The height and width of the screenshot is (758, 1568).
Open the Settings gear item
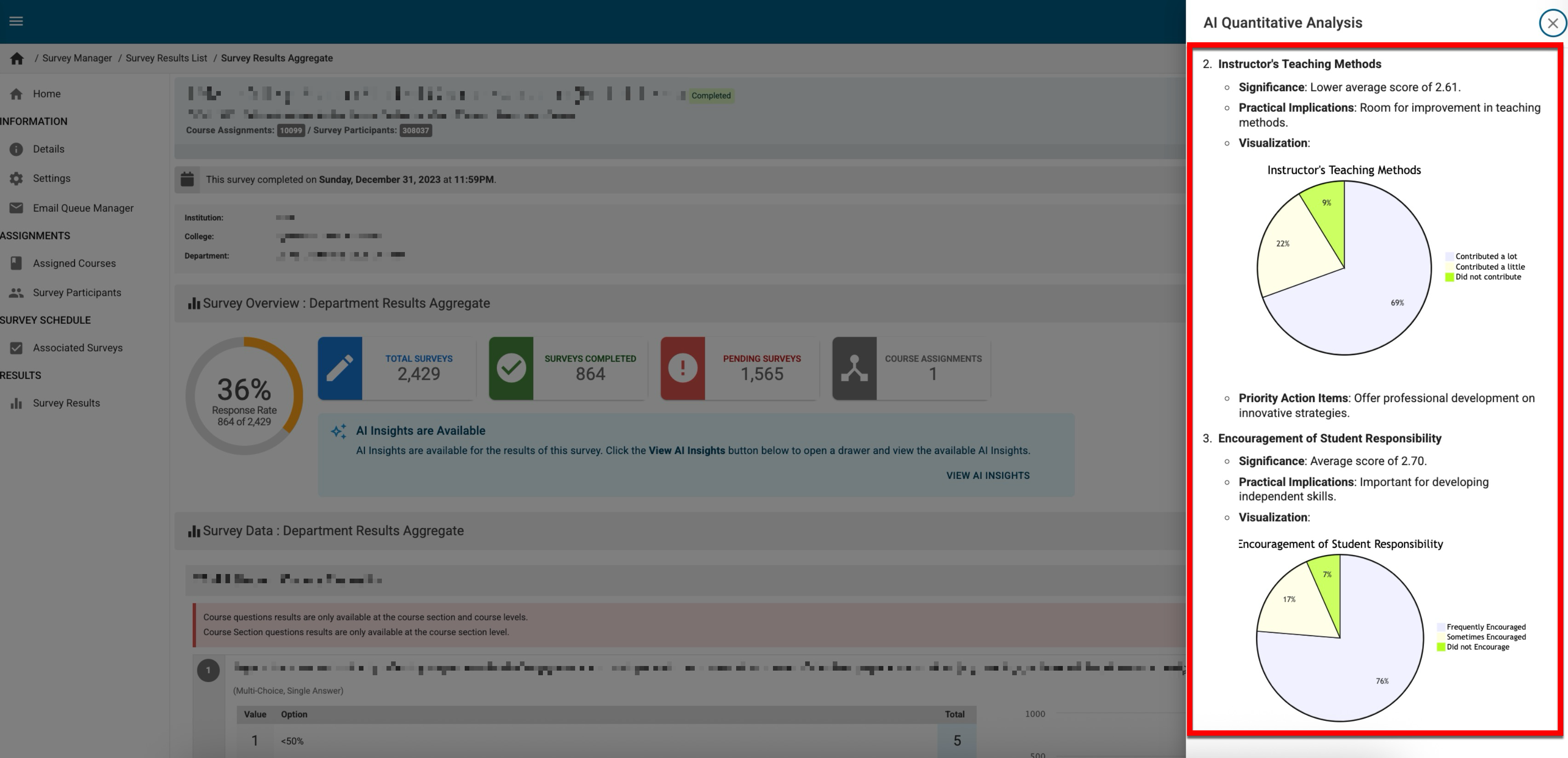pyautogui.click(x=51, y=178)
